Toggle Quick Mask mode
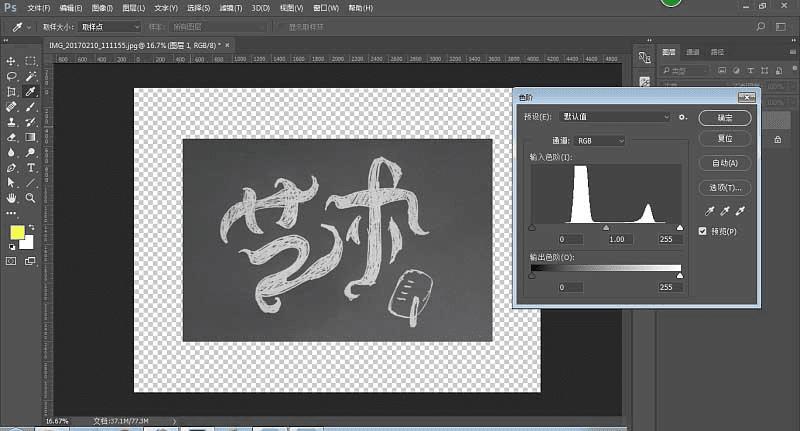 pyautogui.click(x=11, y=261)
